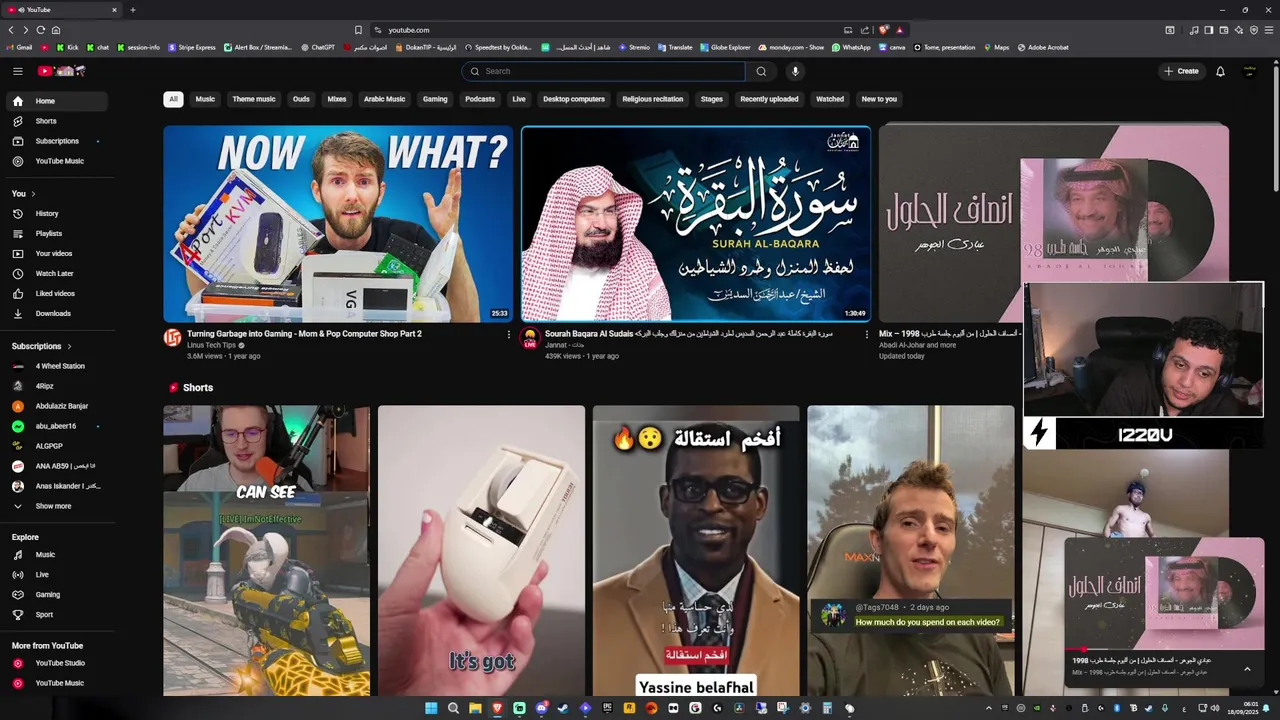1280x720 pixels.
Task: Open more options for Sourah Baqara video
Action: tap(866, 335)
